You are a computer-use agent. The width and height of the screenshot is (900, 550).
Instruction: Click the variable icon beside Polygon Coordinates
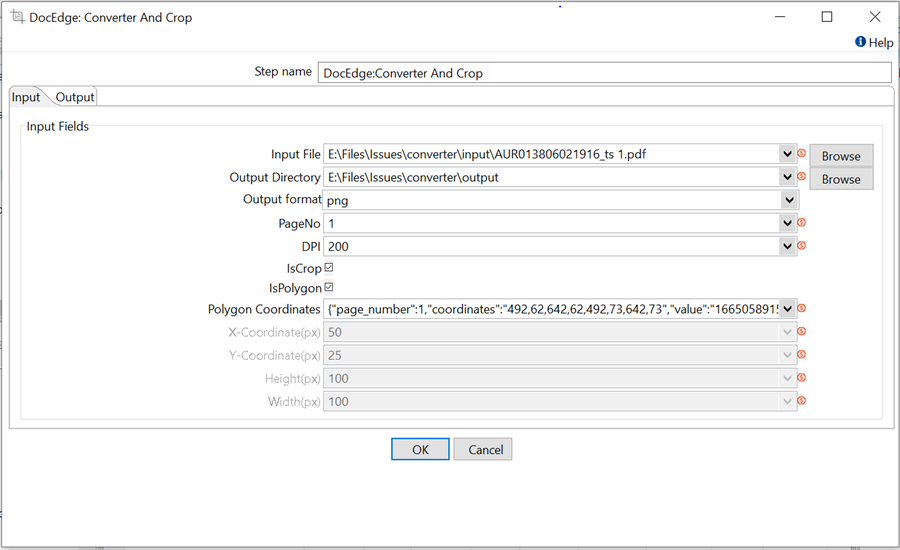802,309
